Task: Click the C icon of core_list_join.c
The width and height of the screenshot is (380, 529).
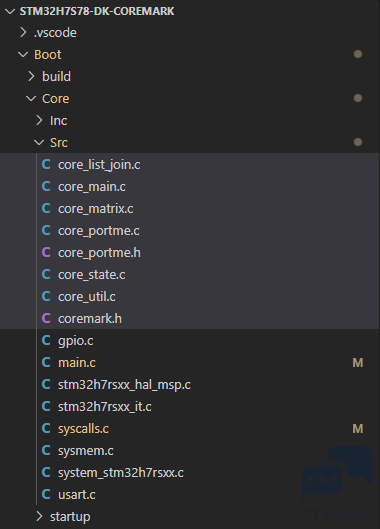Action: (46, 165)
